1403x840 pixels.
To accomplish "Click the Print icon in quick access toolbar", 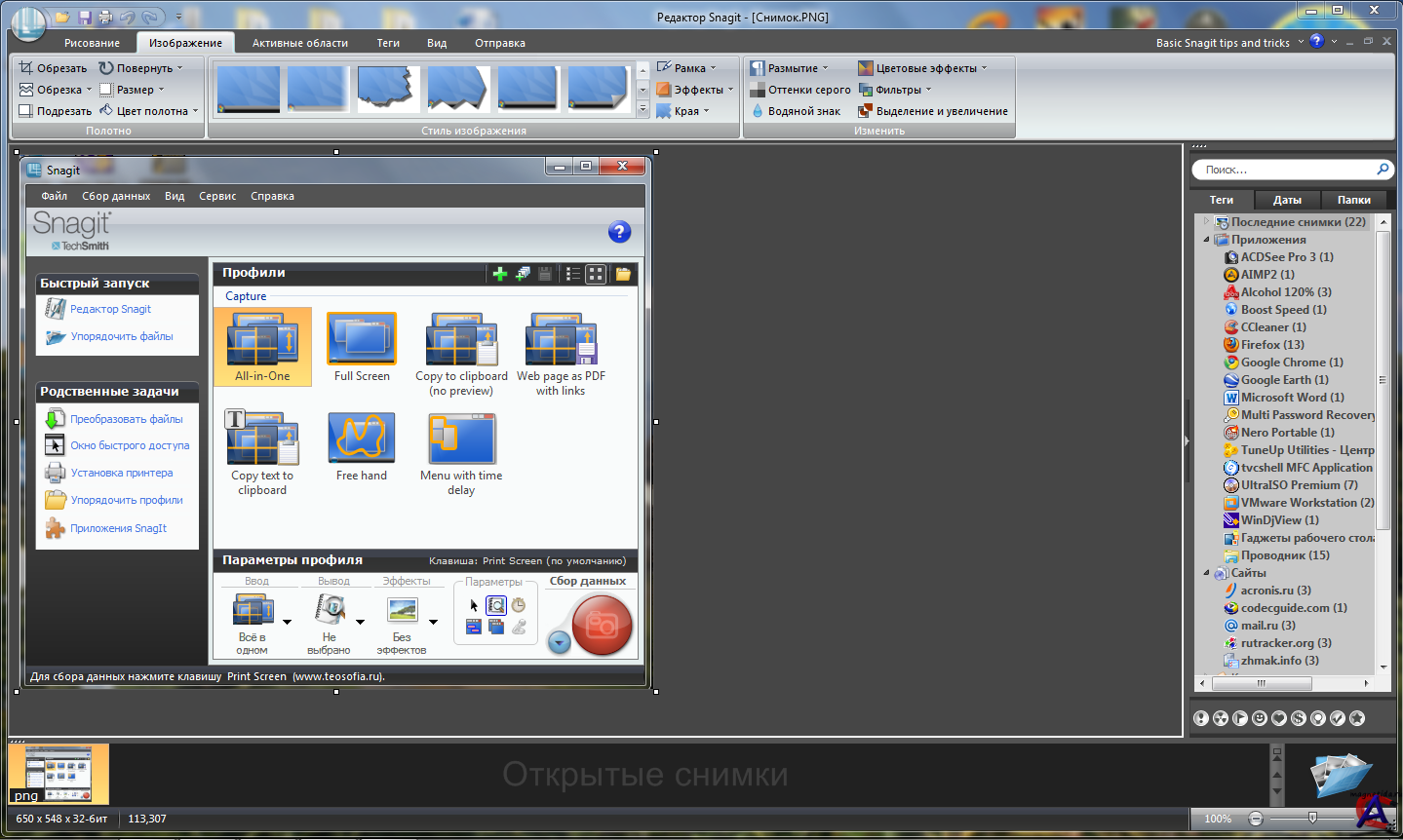I will [105, 18].
